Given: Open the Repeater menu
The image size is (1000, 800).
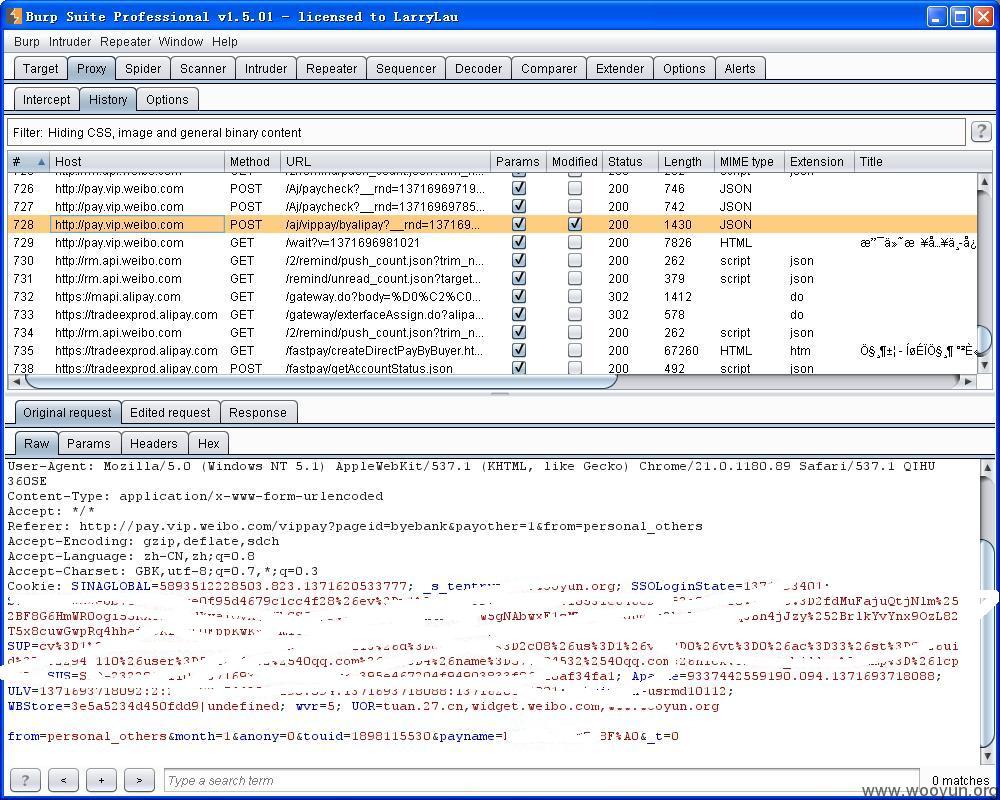Looking at the screenshot, I should (x=126, y=41).
